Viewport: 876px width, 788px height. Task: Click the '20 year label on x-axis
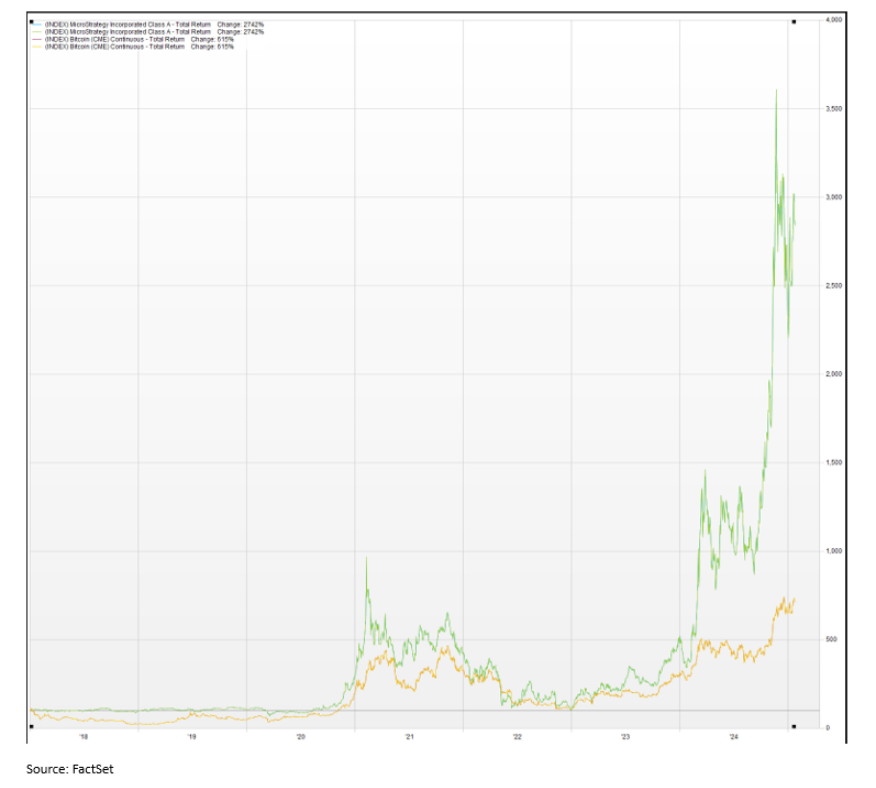click(301, 737)
